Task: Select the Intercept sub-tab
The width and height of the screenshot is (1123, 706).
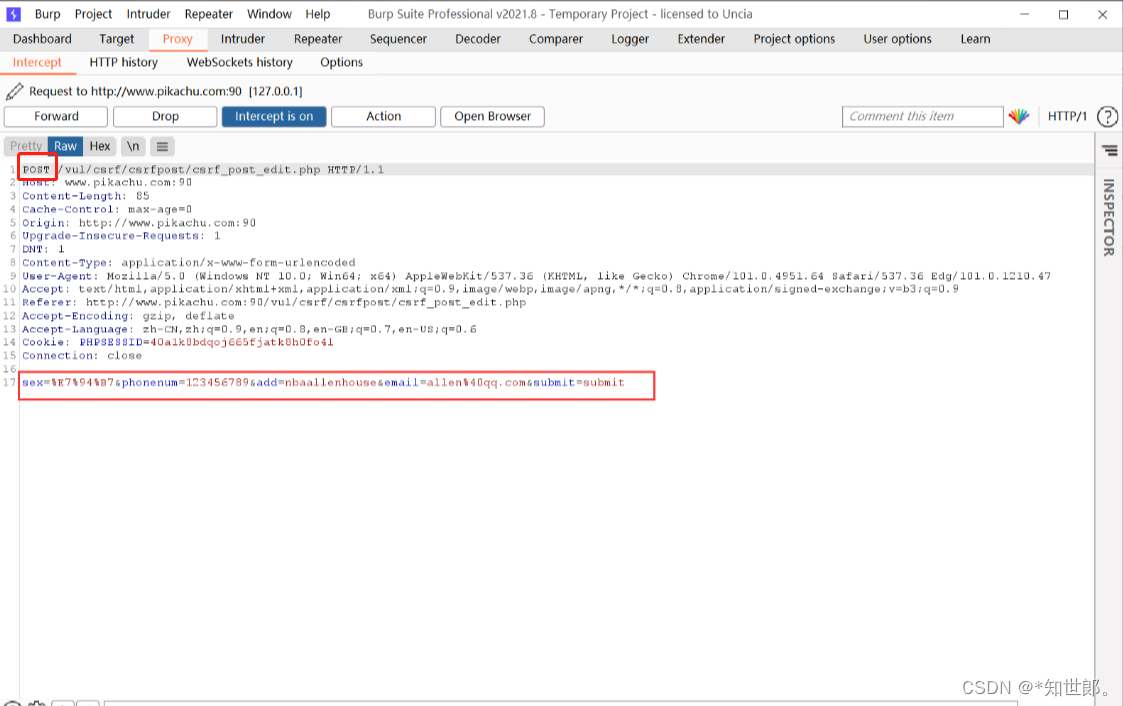Action: [x=37, y=63]
